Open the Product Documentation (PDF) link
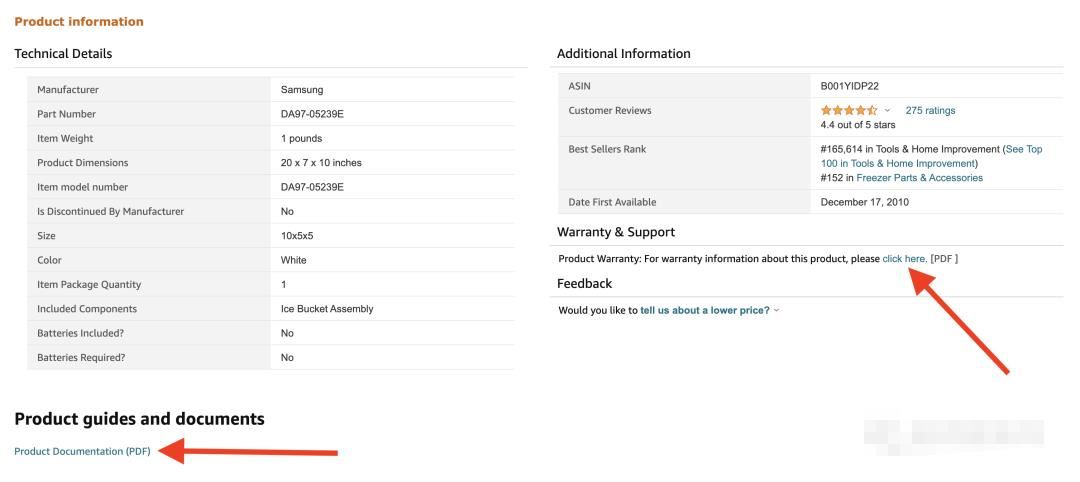 (x=82, y=451)
